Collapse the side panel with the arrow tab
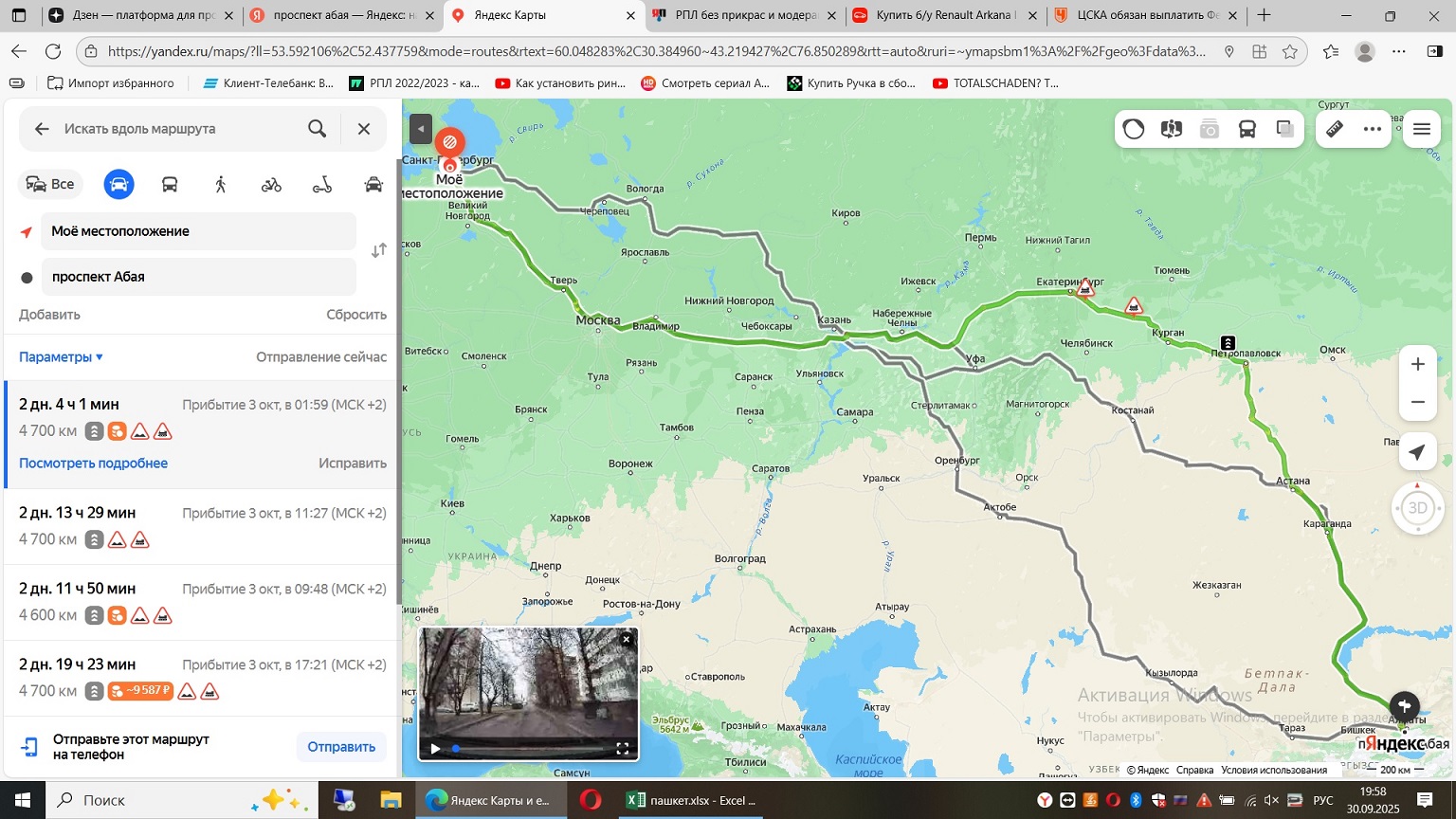This screenshot has width=1456, height=819. tap(421, 129)
